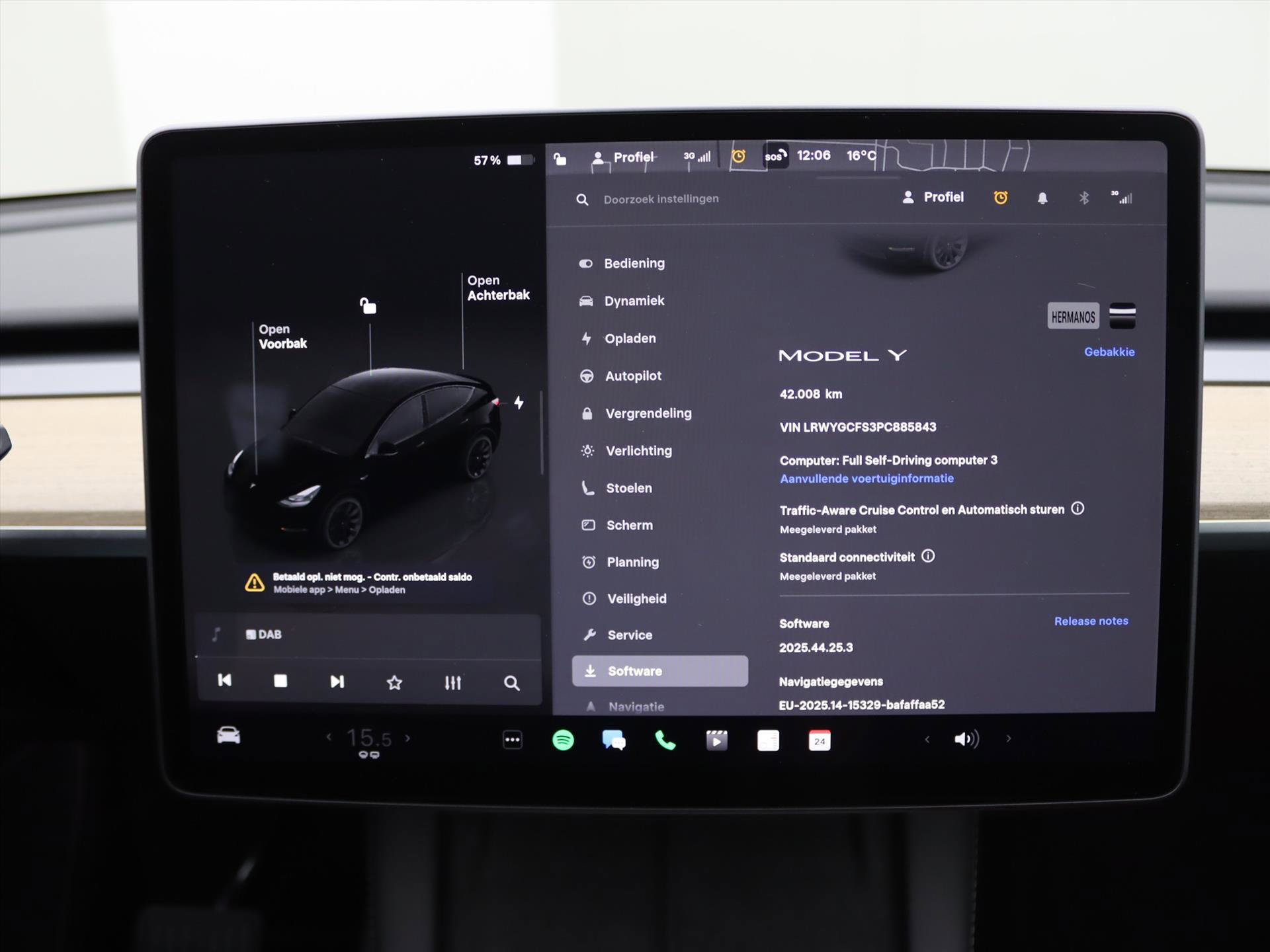Viewport: 1270px width, 952px height.
Task: Go to Vergrendeling settings
Action: (x=636, y=414)
